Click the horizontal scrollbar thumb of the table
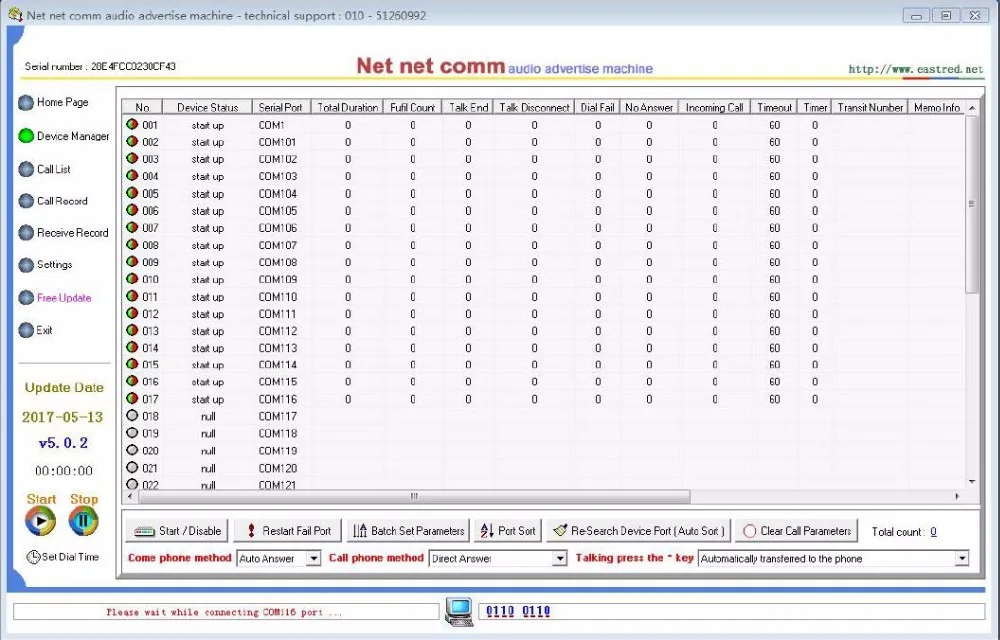Image resolution: width=1000 pixels, height=640 pixels. point(413,496)
